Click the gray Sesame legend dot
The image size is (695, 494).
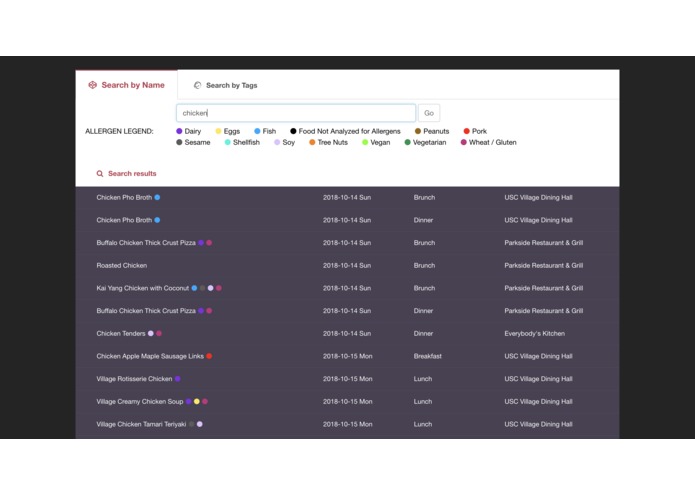(x=179, y=142)
